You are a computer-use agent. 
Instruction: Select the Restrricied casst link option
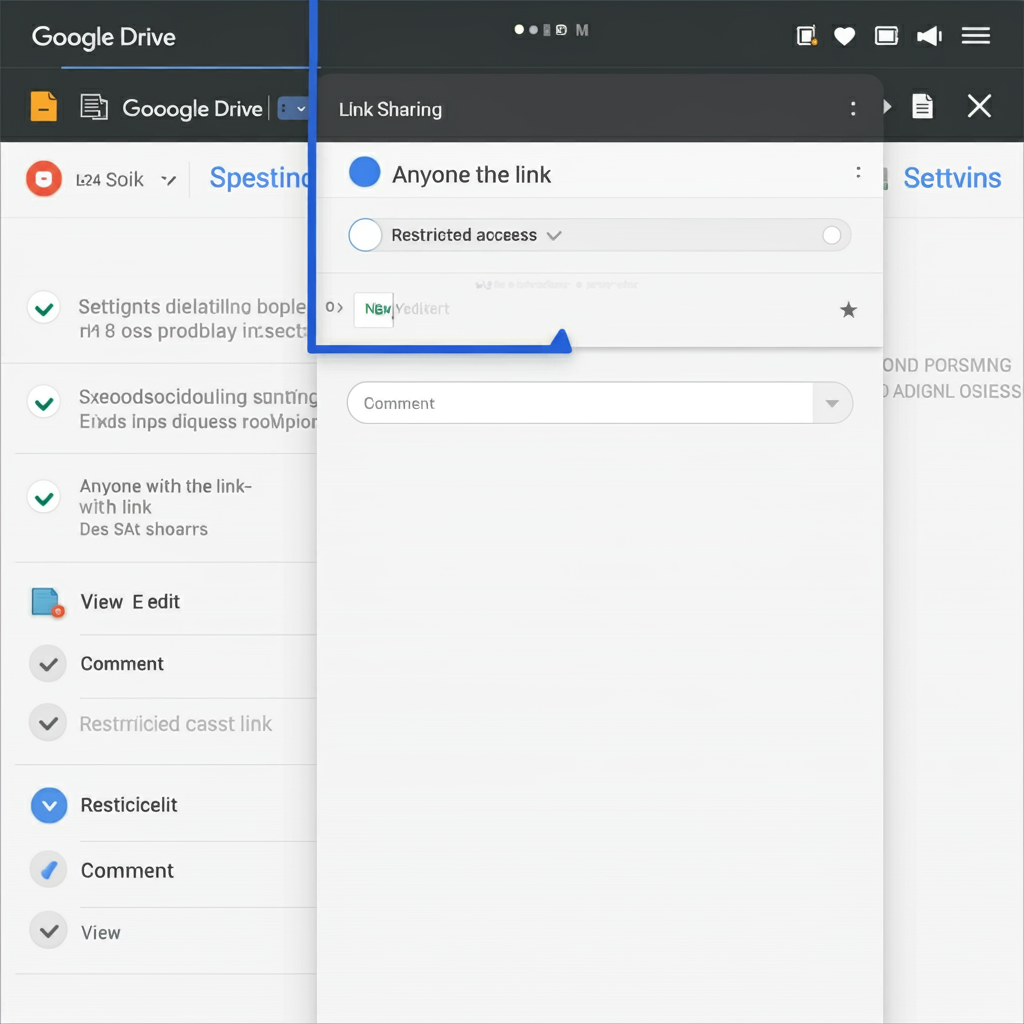point(176,724)
